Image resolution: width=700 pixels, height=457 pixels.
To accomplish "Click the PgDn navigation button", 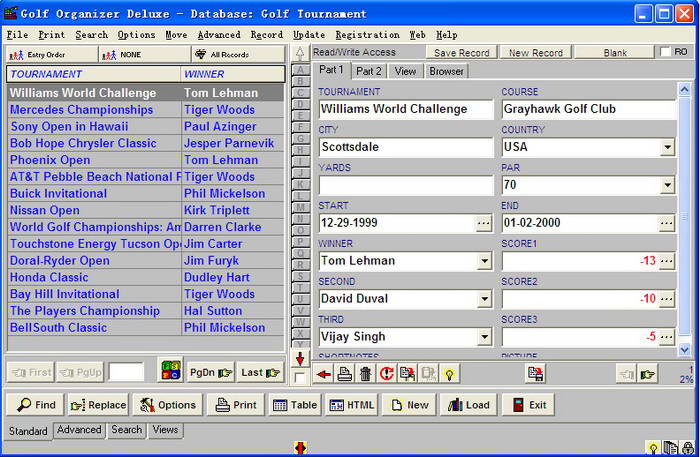I will [x=211, y=372].
